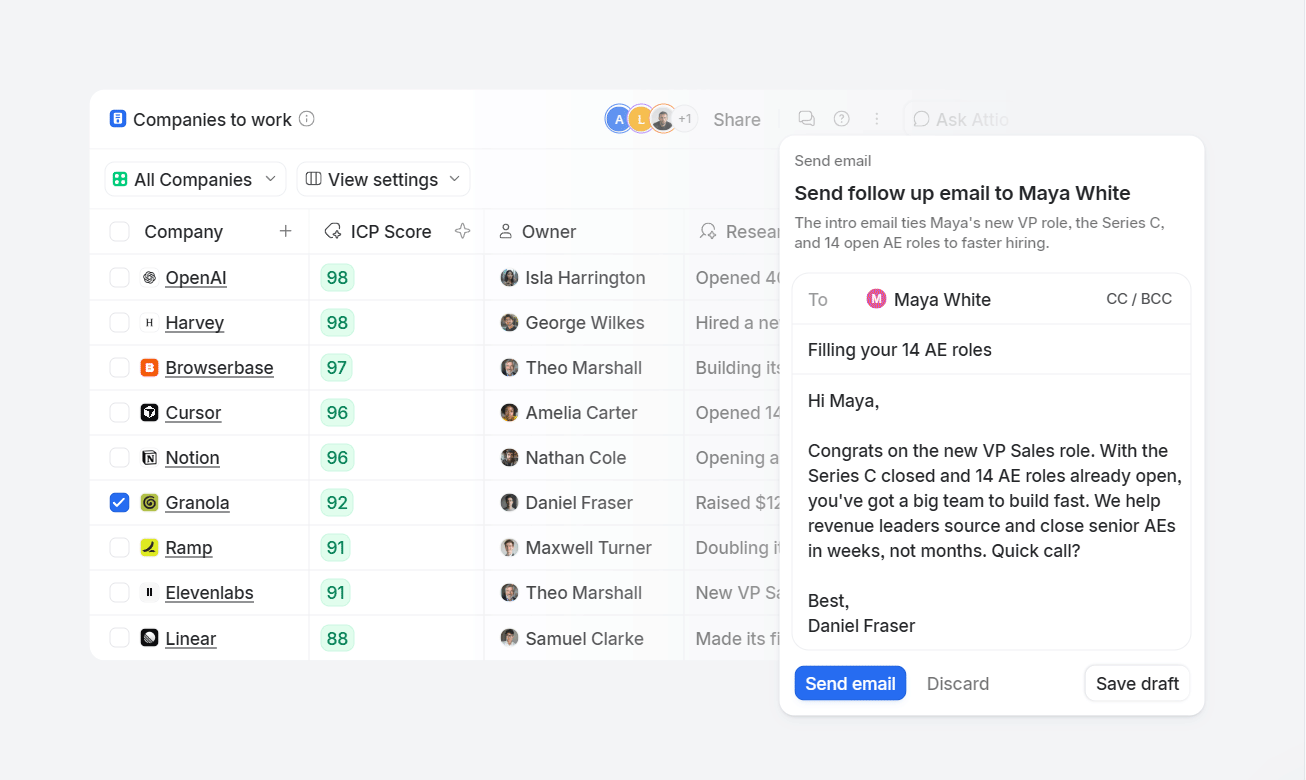Click the +1 collaborators avatar badge
The image size is (1306, 780).
coord(685,119)
